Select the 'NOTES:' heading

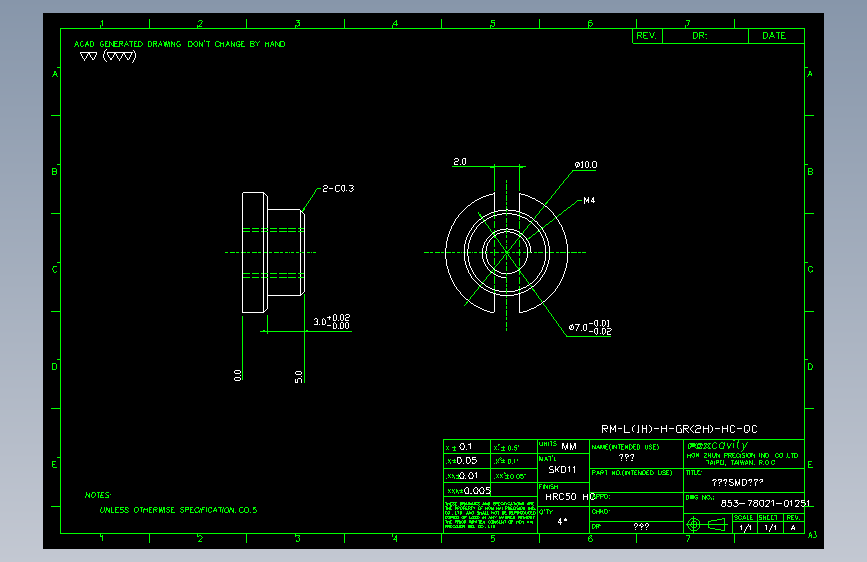tap(98, 495)
